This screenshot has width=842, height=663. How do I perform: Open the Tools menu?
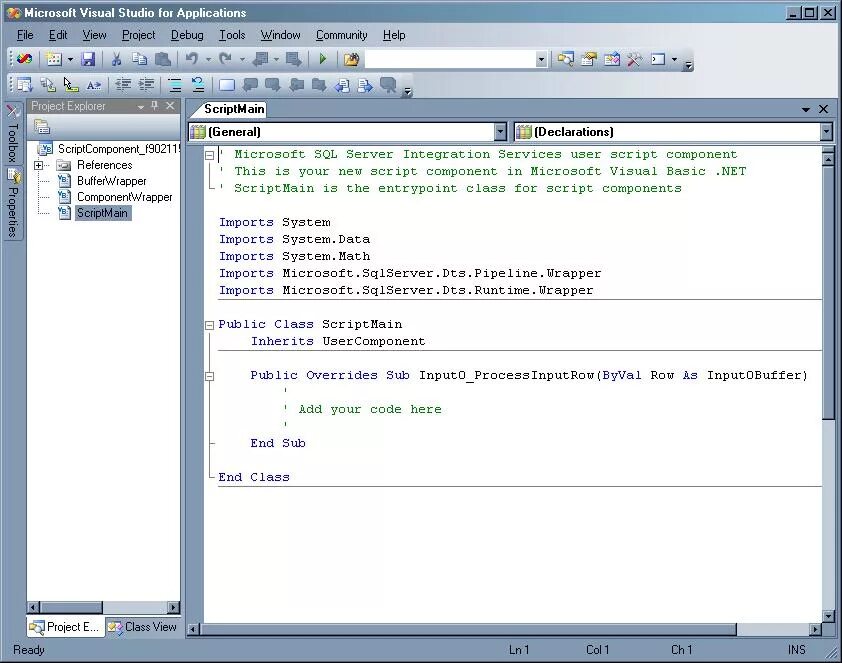[x=232, y=35]
